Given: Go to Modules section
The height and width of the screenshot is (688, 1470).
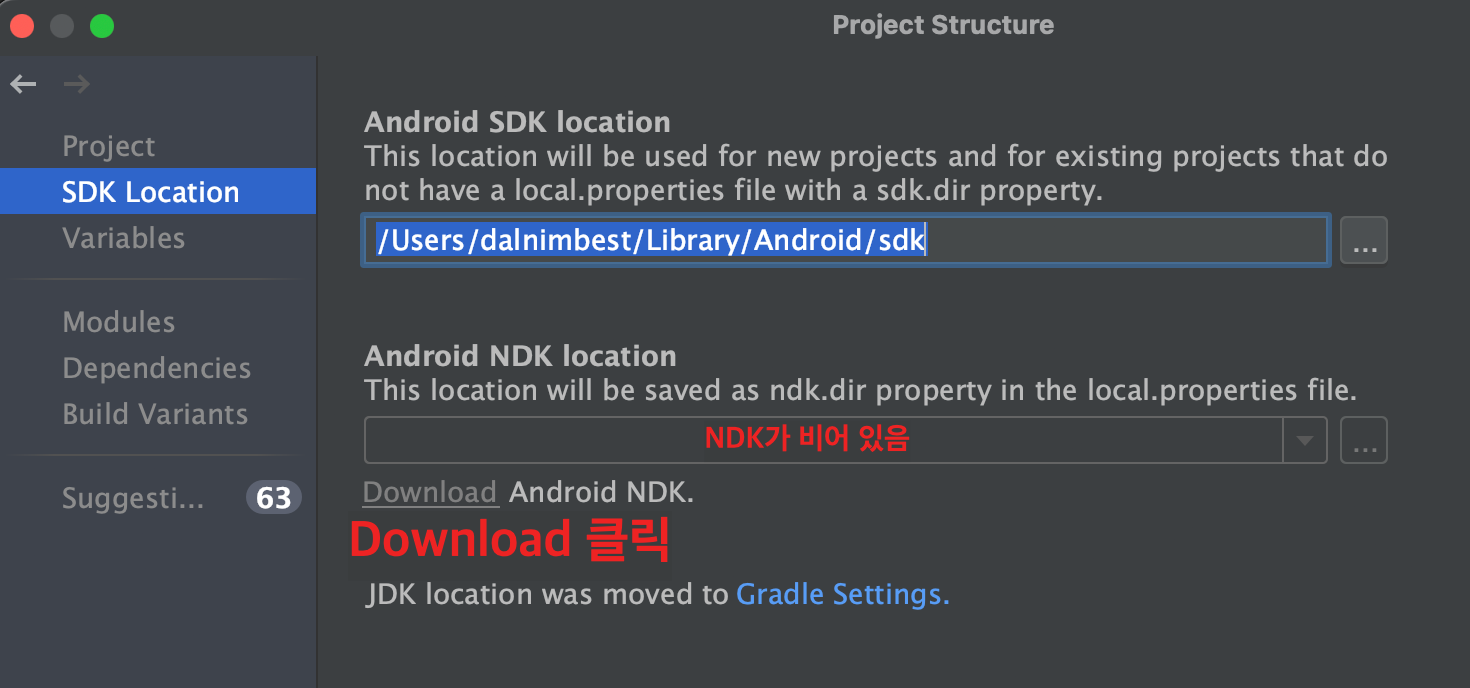Looking at the screenshot, I should 119,322.
